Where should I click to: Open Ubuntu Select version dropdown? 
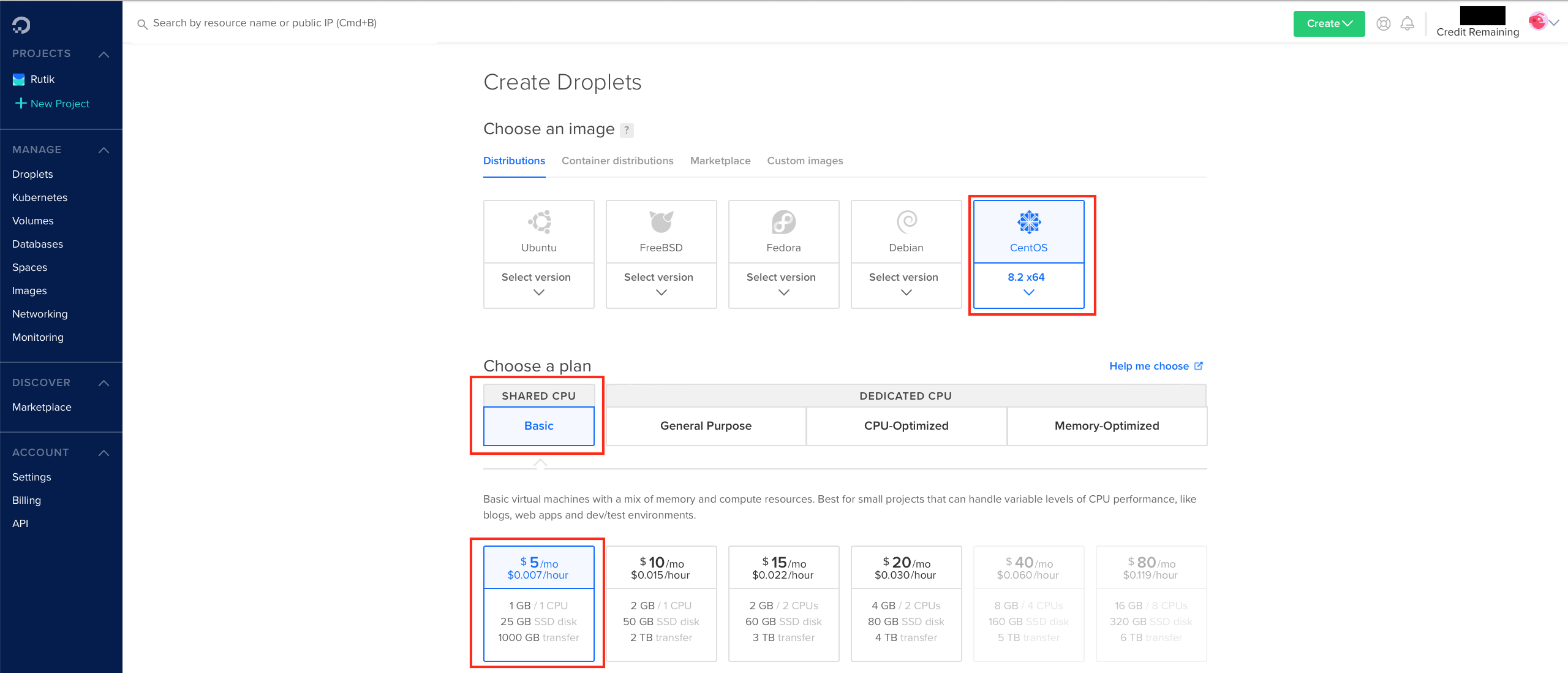pyautogui.click(x=539, y=286)
